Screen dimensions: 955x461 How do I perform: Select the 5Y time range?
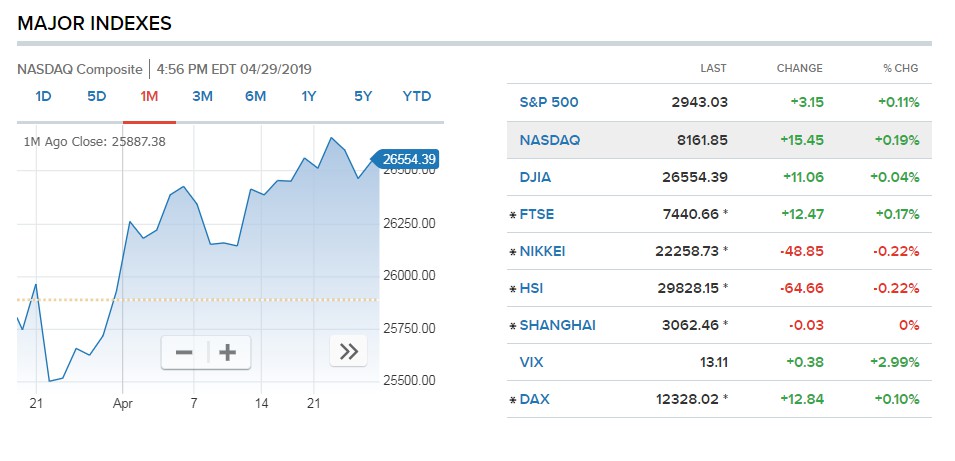click(x=362, y=96)
